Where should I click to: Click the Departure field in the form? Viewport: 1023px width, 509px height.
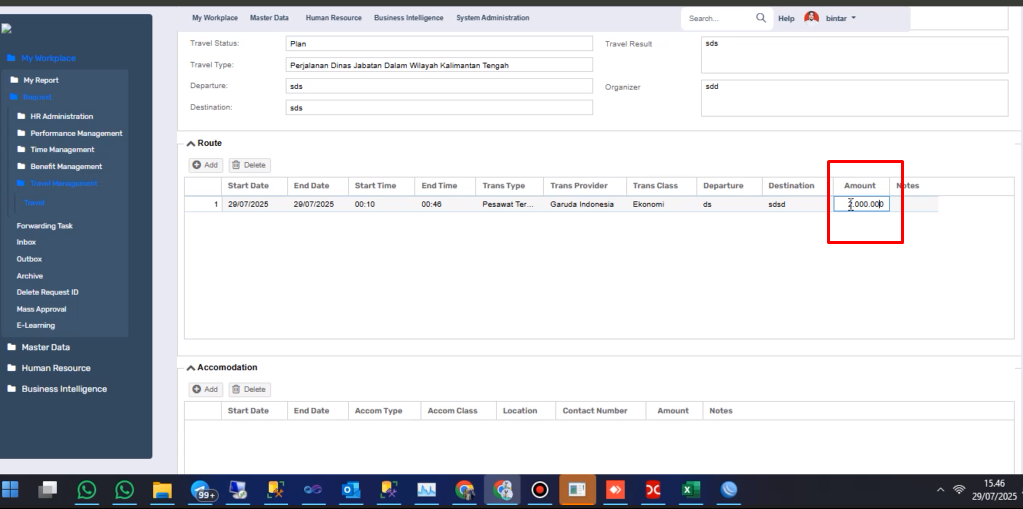[x=439, y=86]
